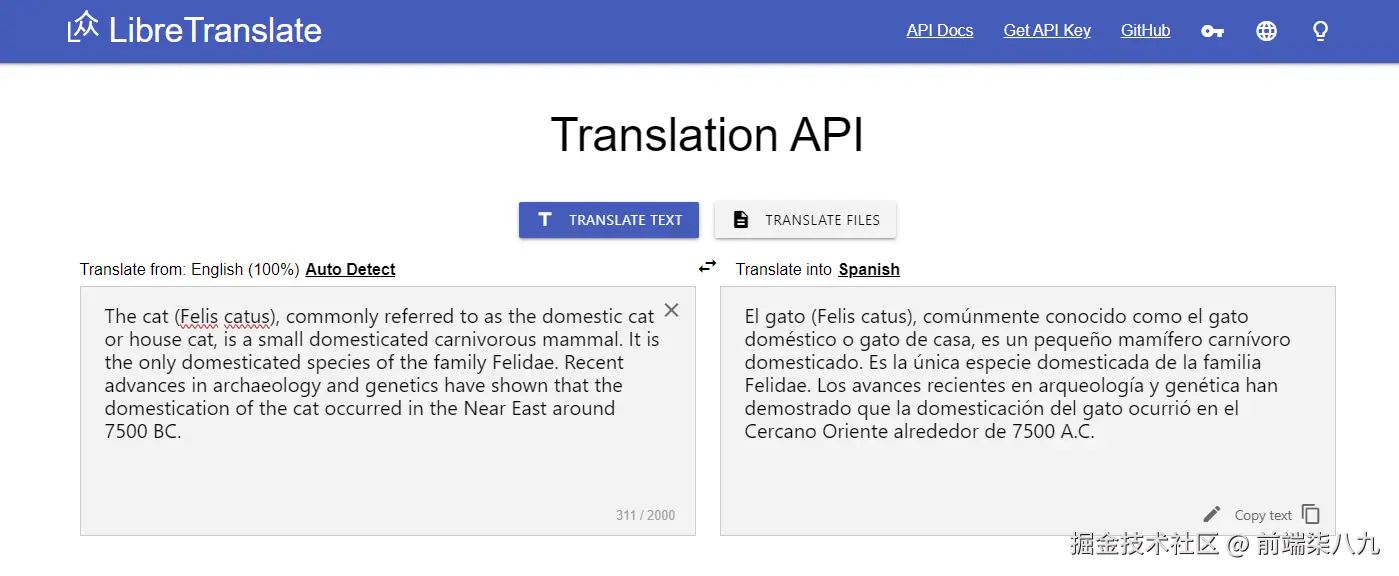This screenshot has height=576, width=1399.
Task: Click the Spanish translation output area
Action: [x=1027, y=470]
